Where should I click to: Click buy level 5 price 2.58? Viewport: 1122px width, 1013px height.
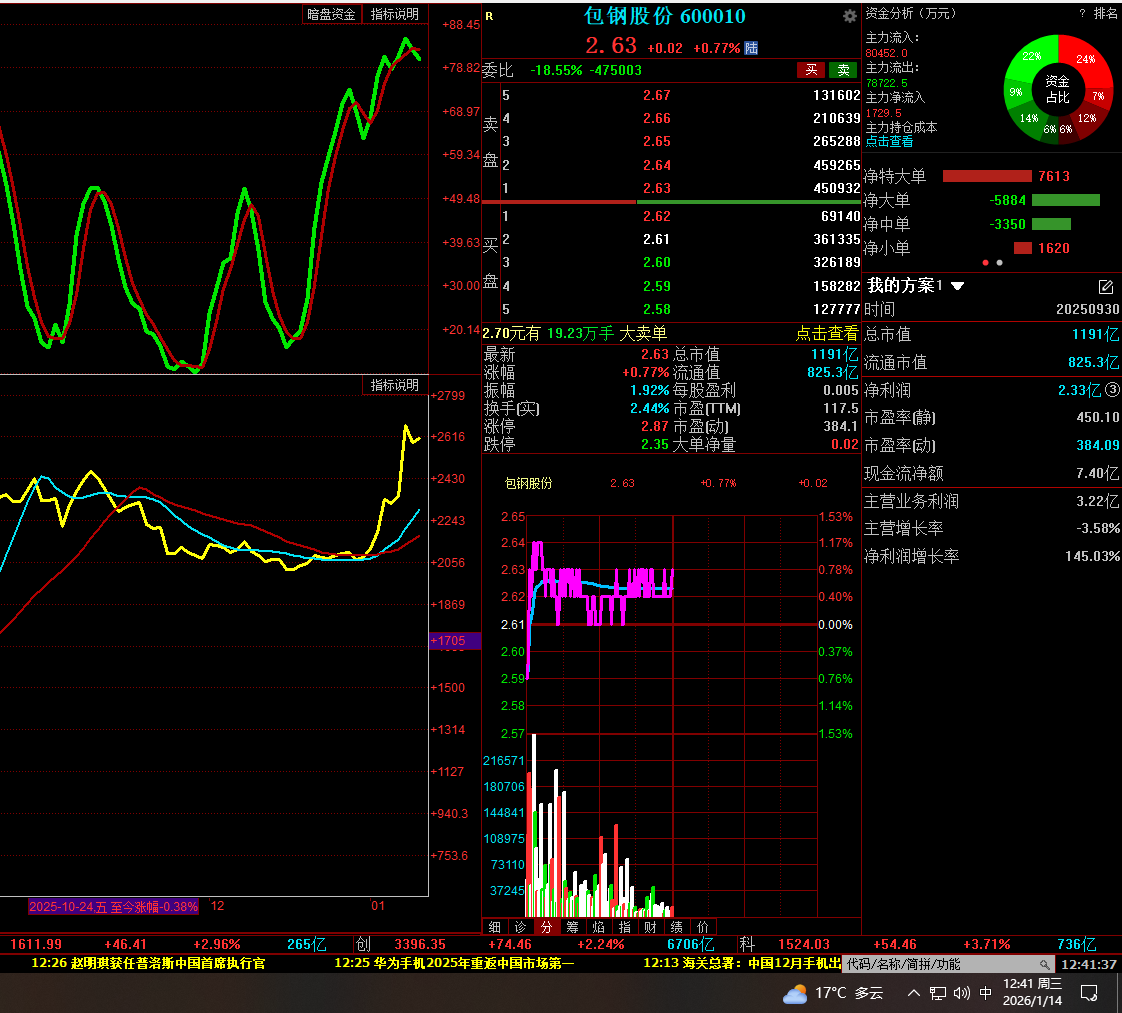coord(656,309)
